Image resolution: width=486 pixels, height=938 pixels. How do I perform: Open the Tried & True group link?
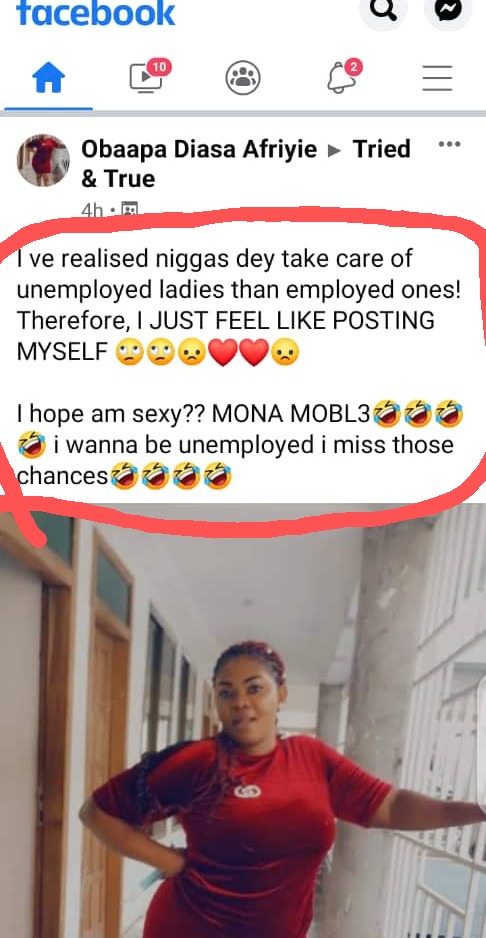click(x=246, y=163)
